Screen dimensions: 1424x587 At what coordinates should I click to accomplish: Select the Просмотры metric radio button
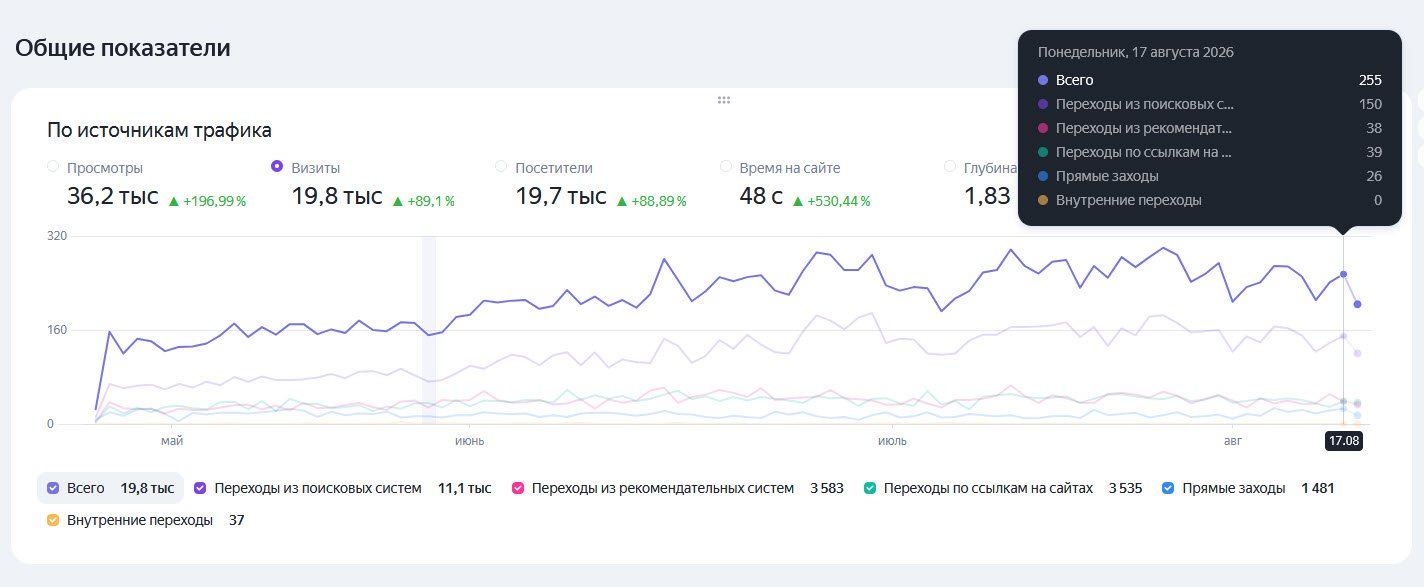pos(53,167)
